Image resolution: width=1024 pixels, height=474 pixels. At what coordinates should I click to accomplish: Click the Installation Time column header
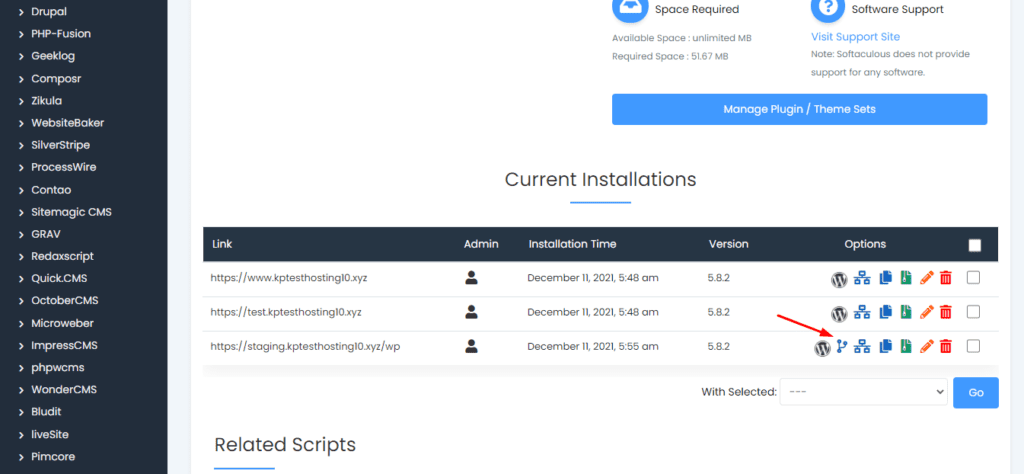(572, 244)
